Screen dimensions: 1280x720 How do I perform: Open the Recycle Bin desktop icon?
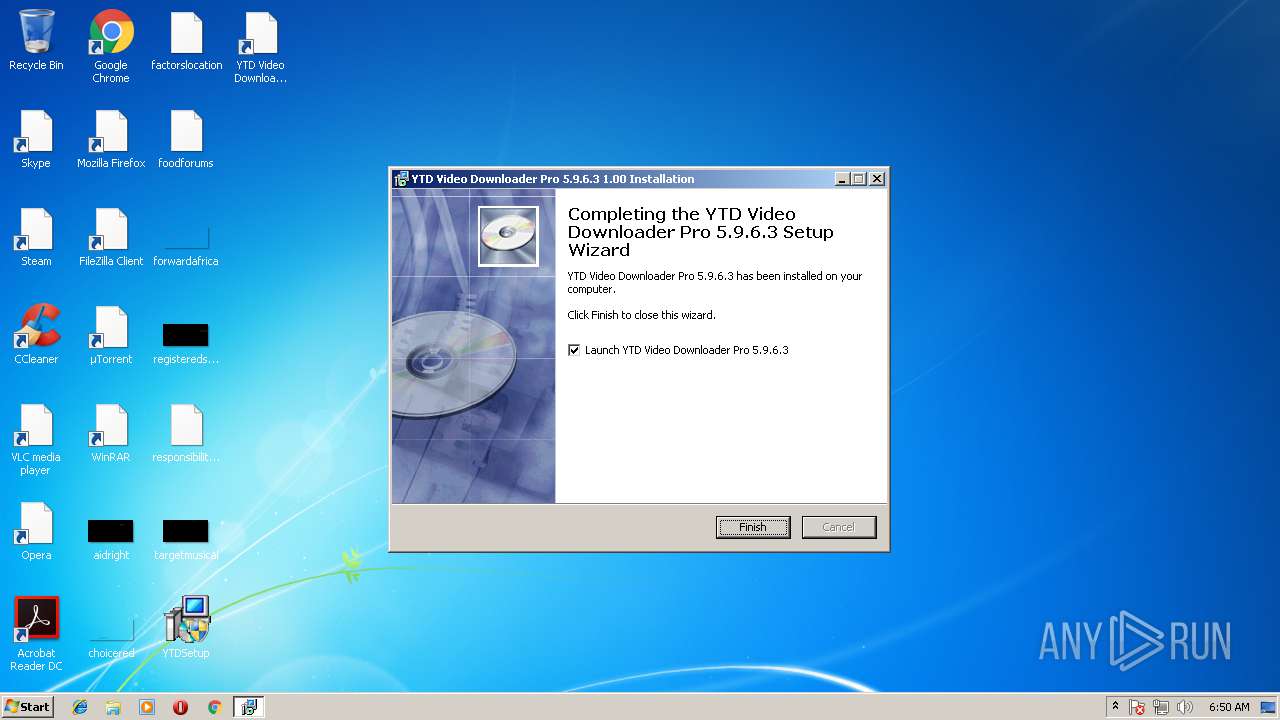coord(36,40)
